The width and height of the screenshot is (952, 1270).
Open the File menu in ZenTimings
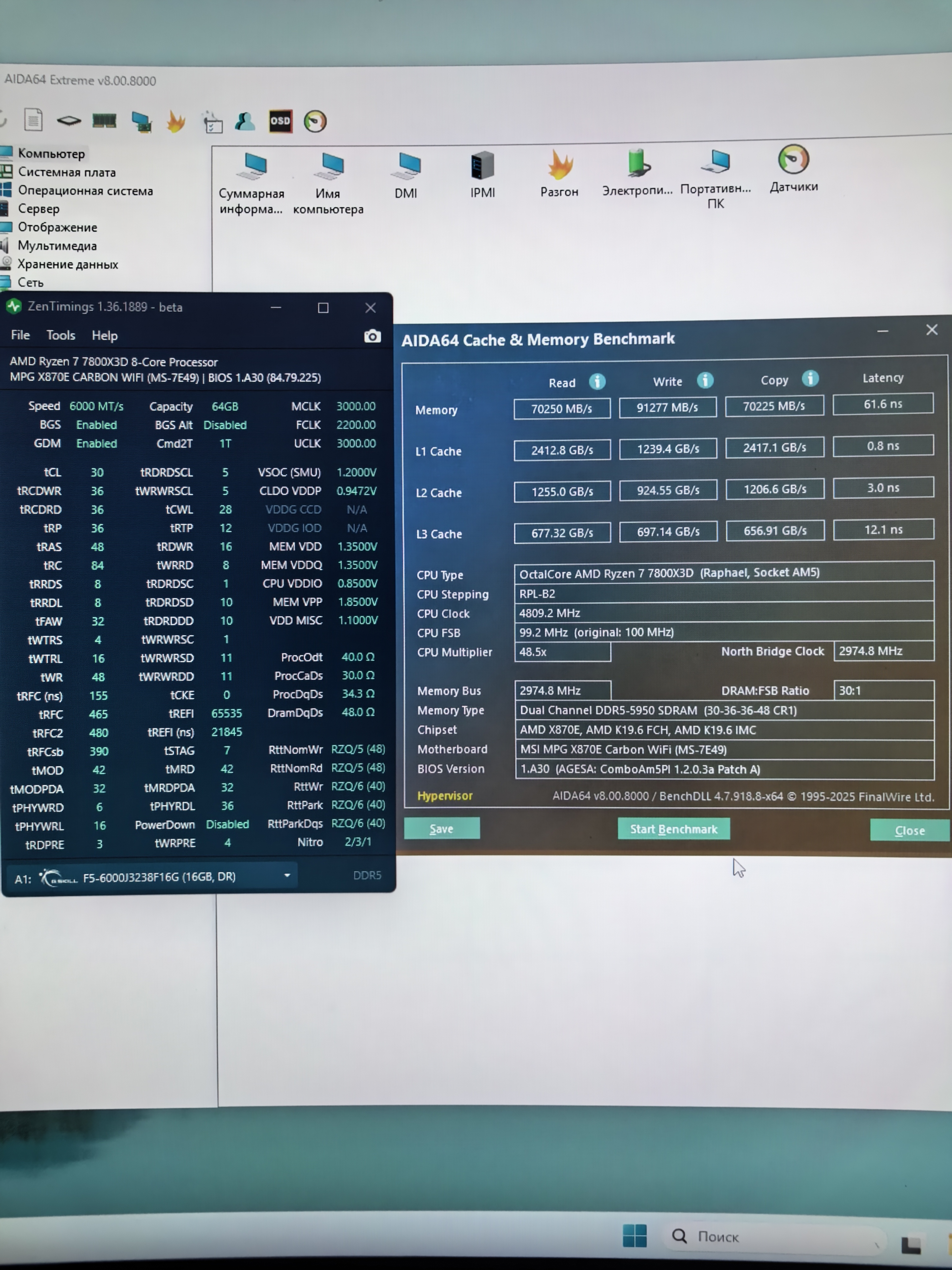pyautogui.click(x=20, y=335)
